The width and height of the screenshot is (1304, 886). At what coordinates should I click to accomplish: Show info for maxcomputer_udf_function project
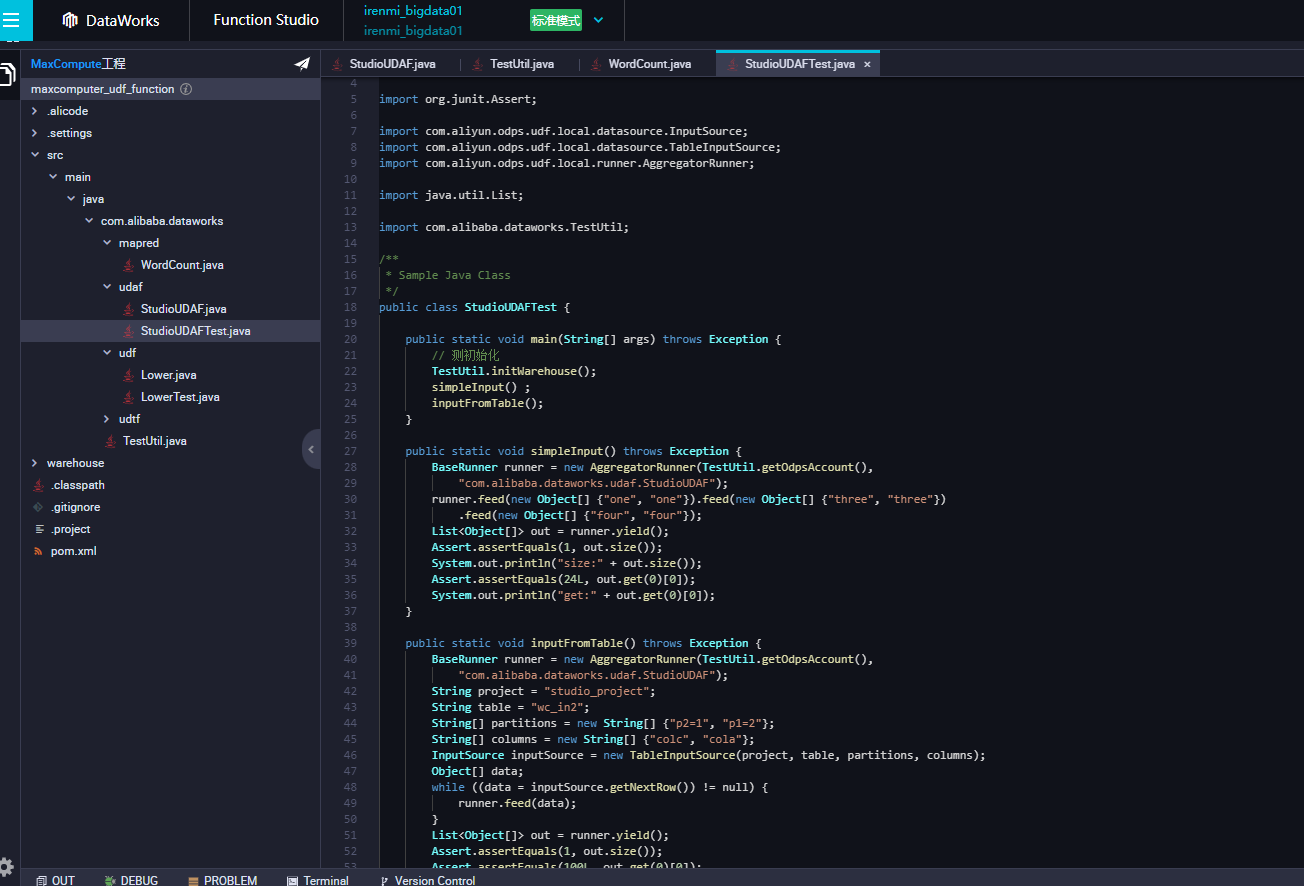(x=186, y=89)
